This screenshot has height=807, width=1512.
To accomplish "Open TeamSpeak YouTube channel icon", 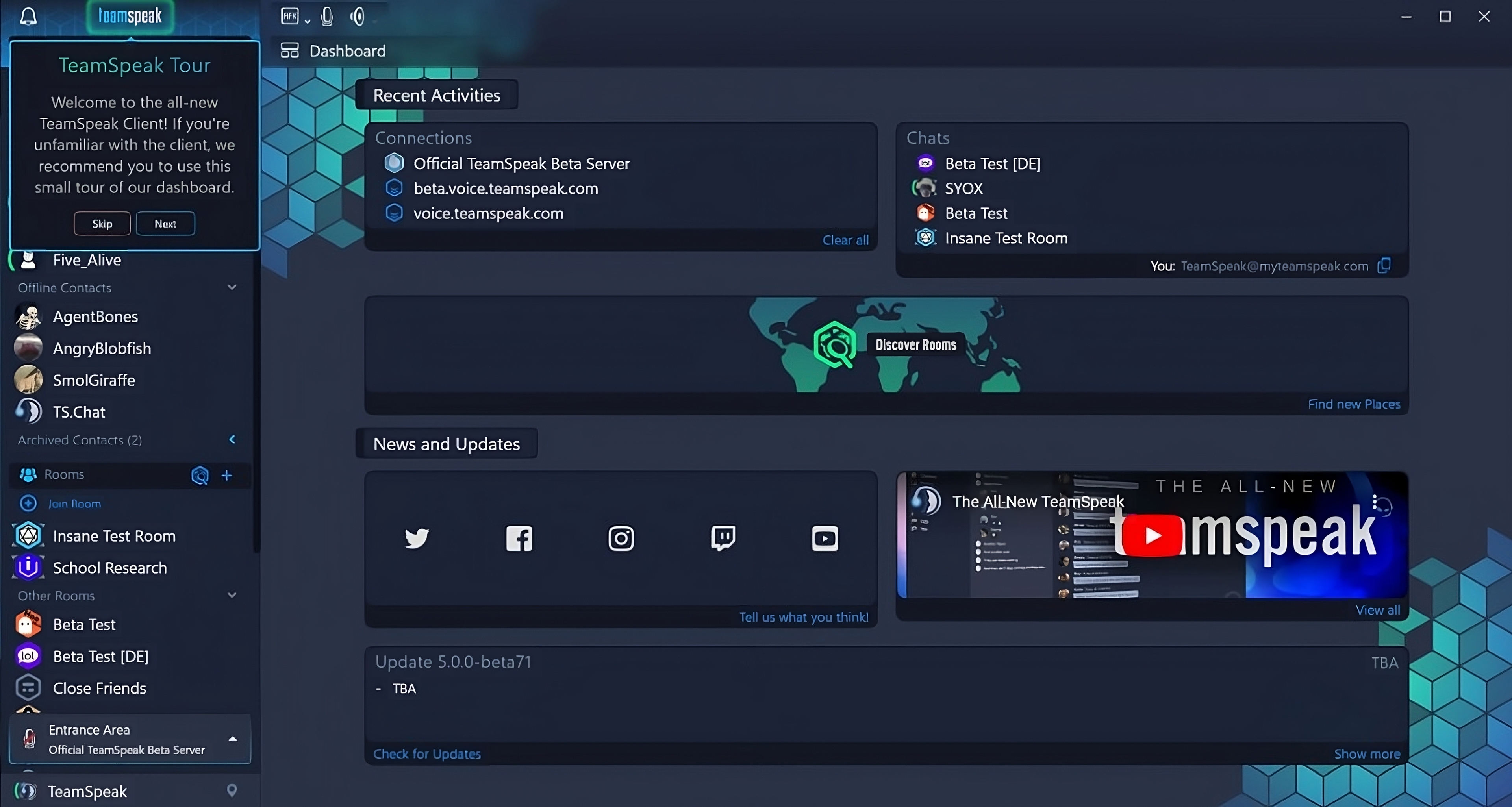I will pyautogui.click(x=825, y=538).
